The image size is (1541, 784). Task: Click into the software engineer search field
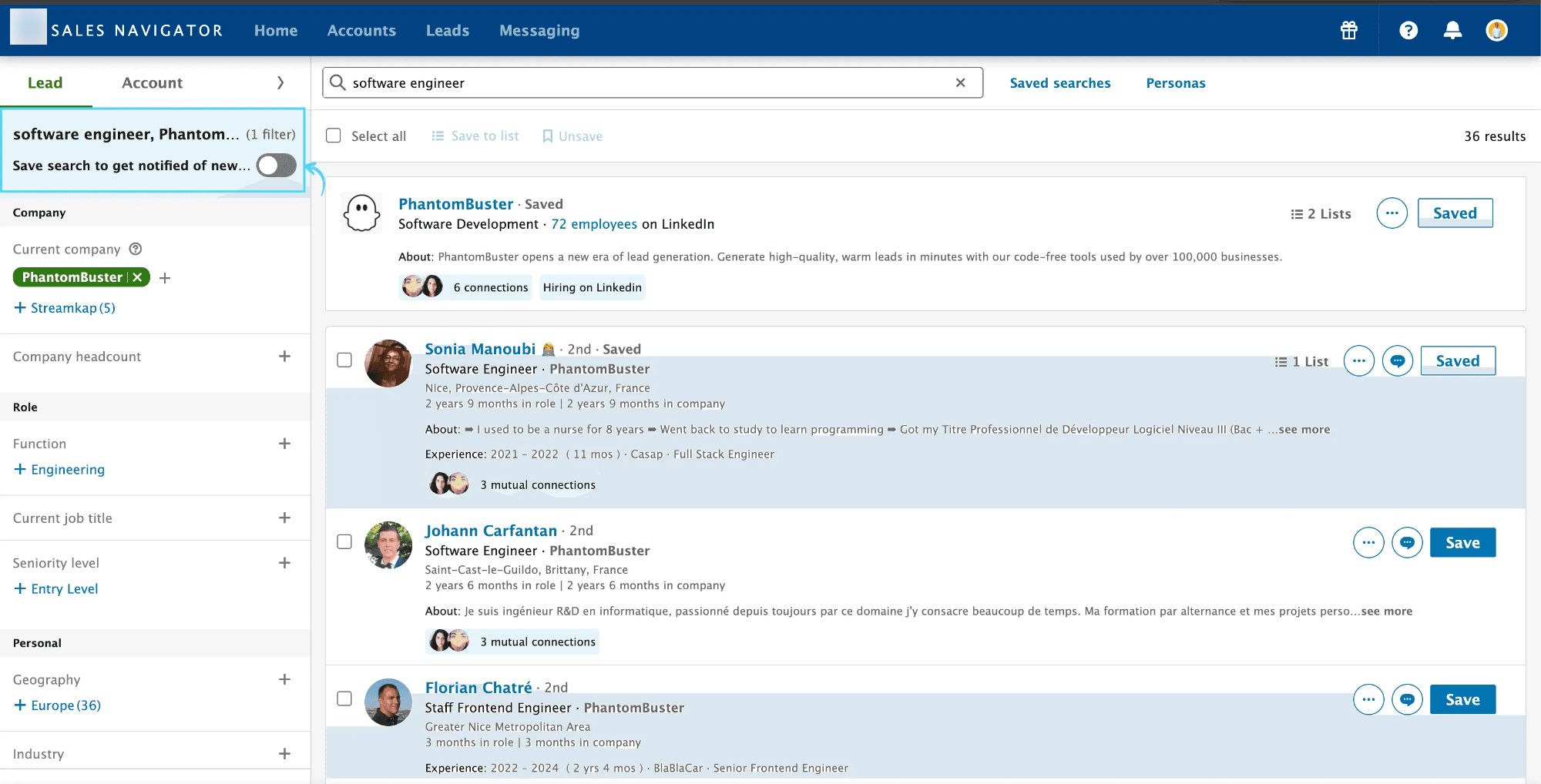(x=652, y=82)
